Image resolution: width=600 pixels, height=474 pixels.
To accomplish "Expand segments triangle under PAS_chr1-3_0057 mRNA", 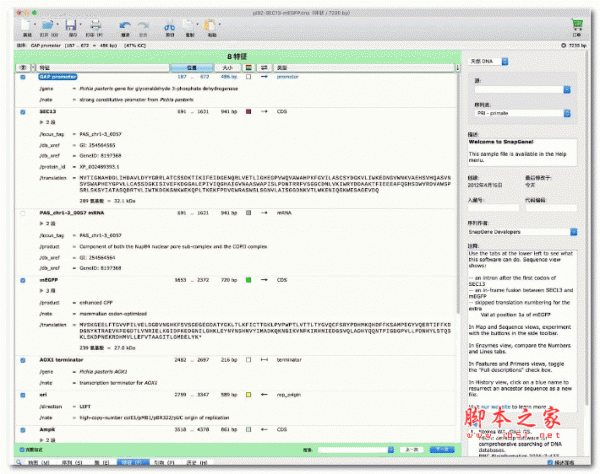I will tap(41, 223).
